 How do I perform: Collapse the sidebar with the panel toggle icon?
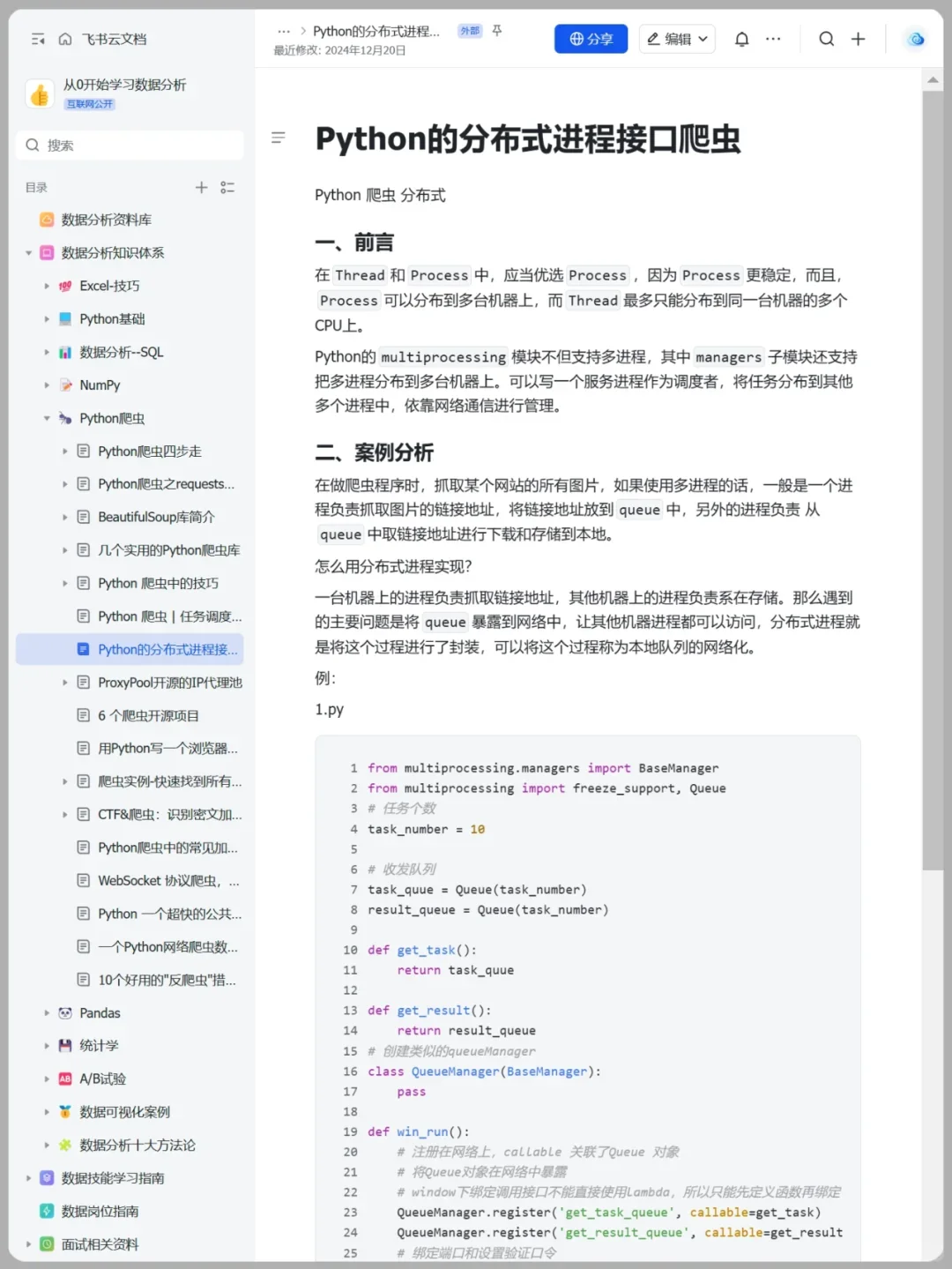pyautogui.click(x=37, y=39)
